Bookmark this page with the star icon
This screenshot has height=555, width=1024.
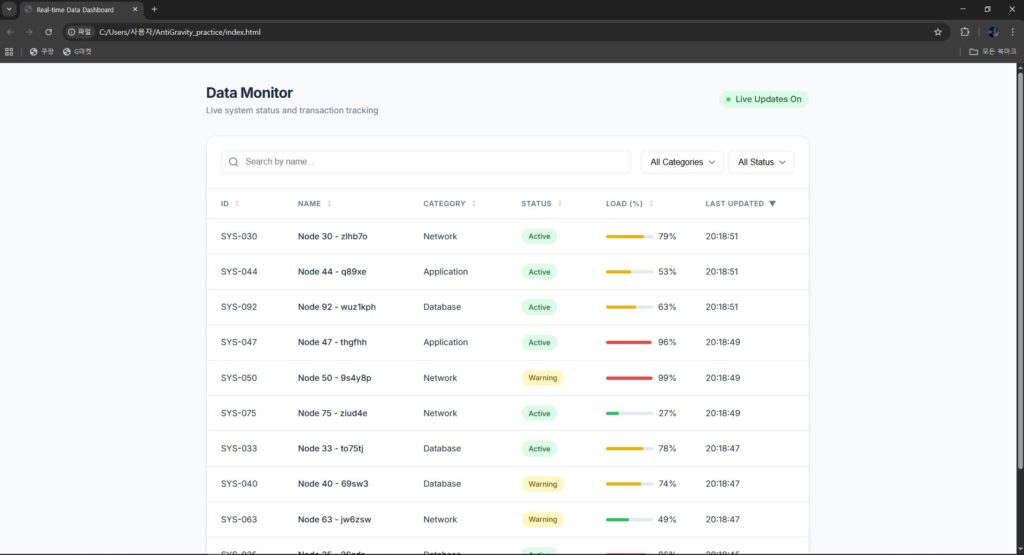pos(938,32)
